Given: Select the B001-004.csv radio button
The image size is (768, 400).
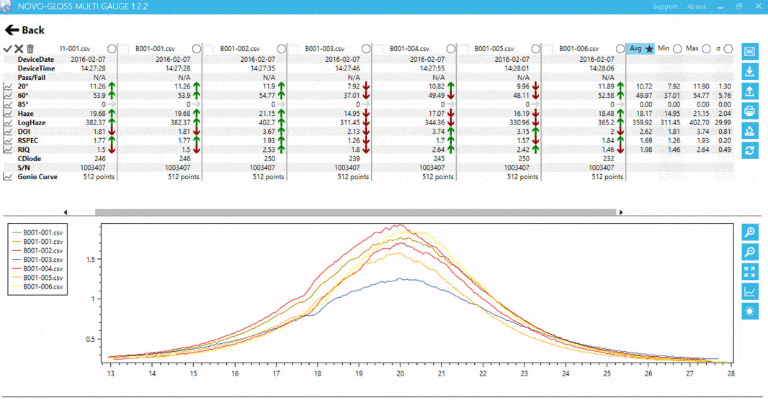Looking at the screenshot, I should click(x=450, y=48).
